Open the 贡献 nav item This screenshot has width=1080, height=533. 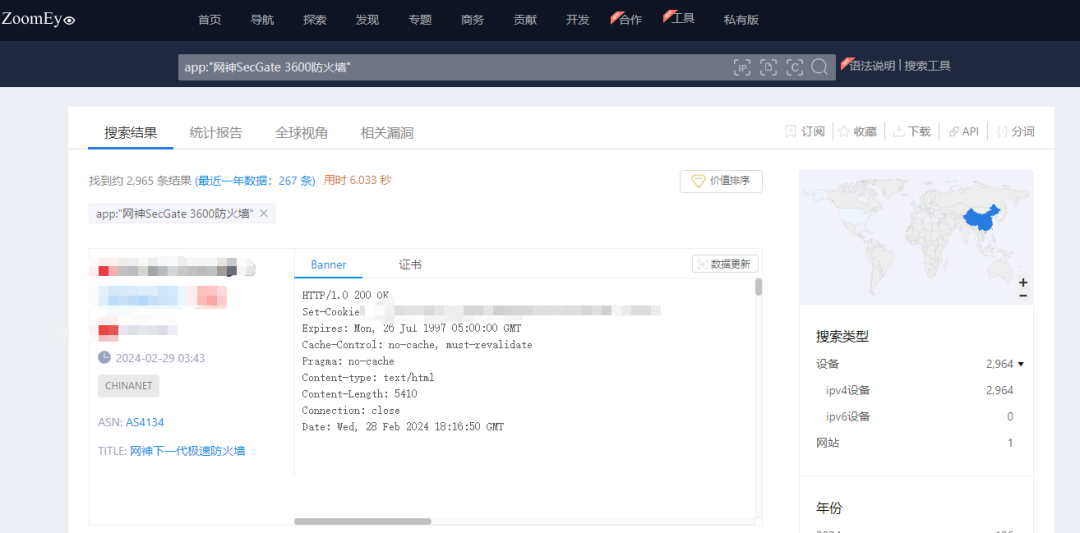(x=525, y=20)
